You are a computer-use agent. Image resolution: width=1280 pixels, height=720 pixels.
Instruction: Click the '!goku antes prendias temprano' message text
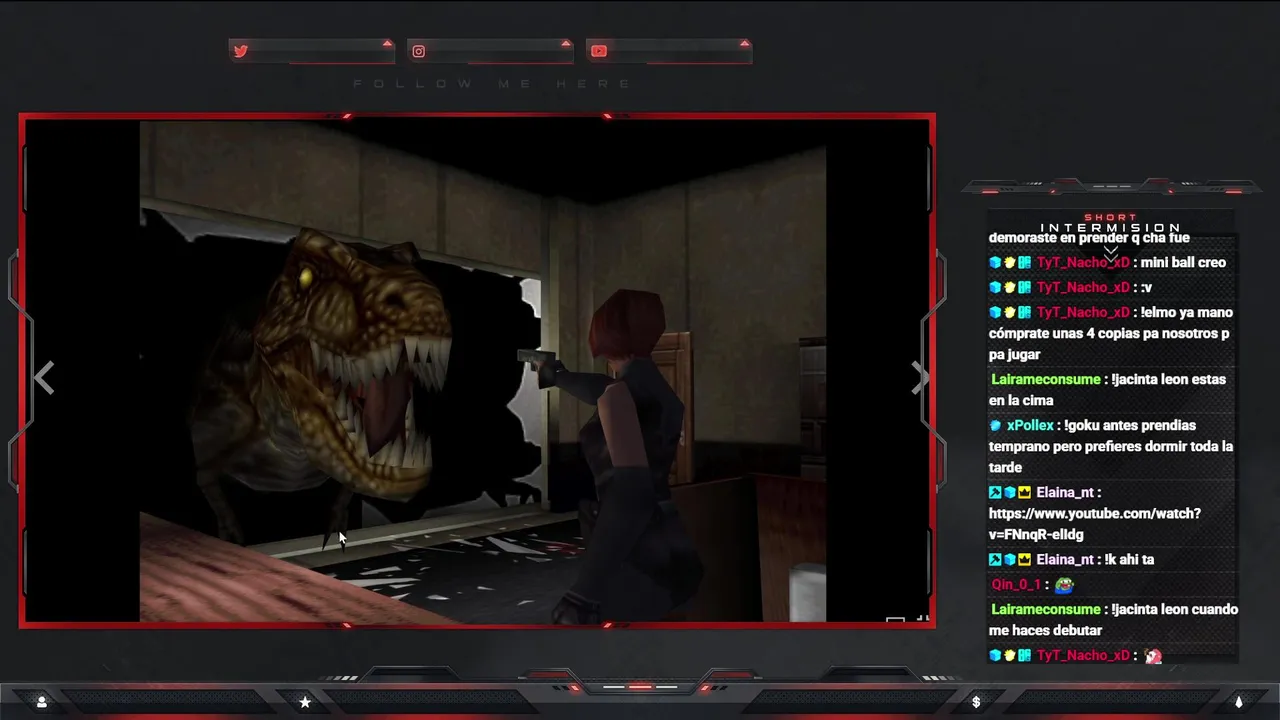1110,446
